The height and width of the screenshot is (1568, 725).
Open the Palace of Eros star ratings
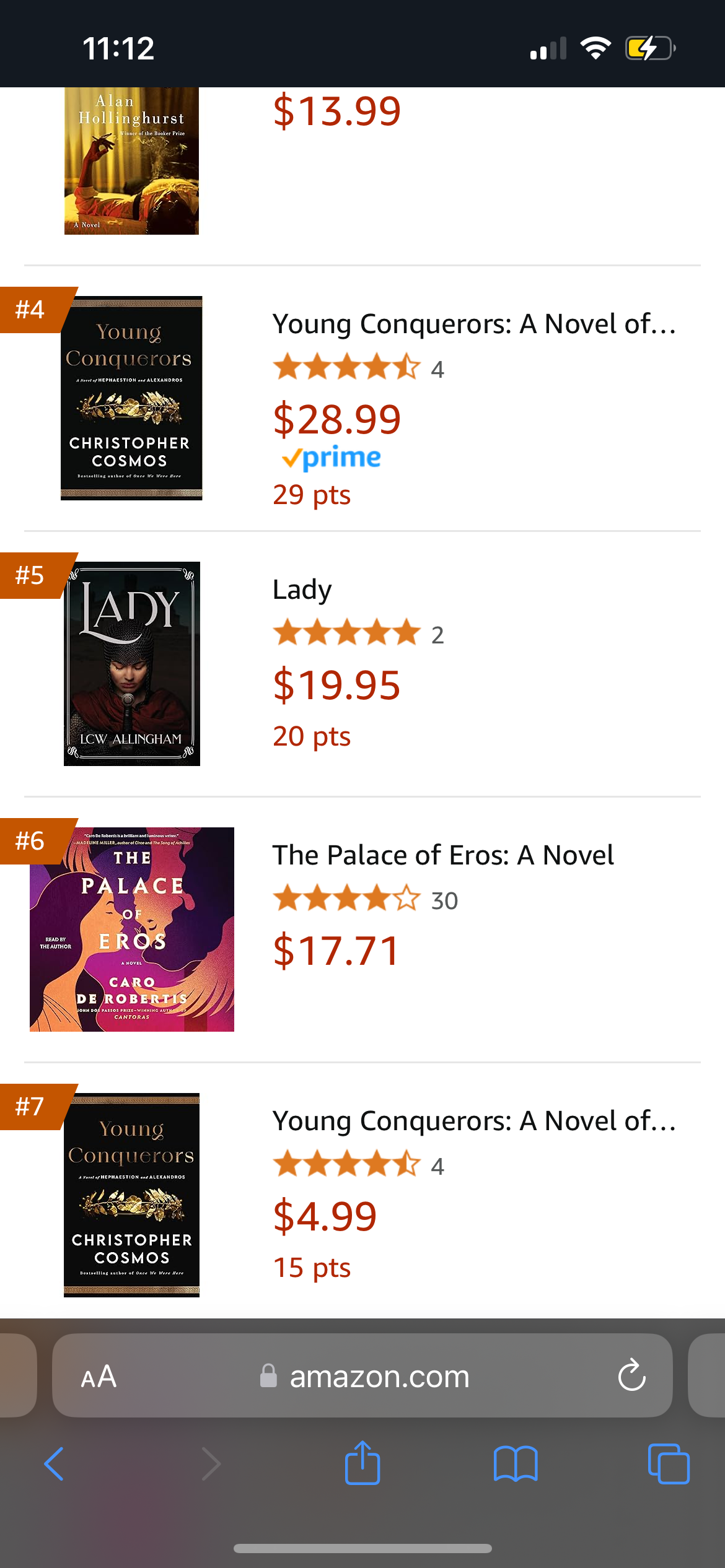tap(346, 899)
